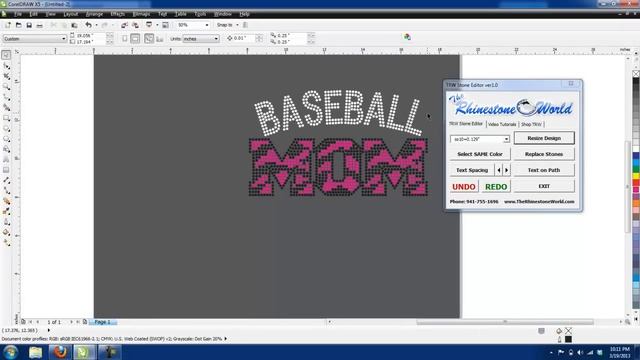Open the File menu
The width and height of the screenshot is (640, 360).
pyautogui.click(x=18, y=14)
